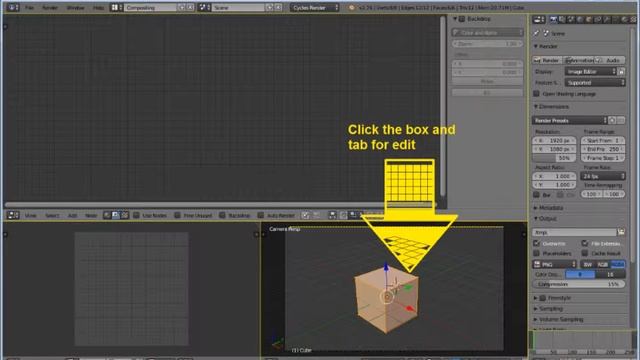
Task: Click the End Frame 250 field
Action: click(x=603, y=149)
